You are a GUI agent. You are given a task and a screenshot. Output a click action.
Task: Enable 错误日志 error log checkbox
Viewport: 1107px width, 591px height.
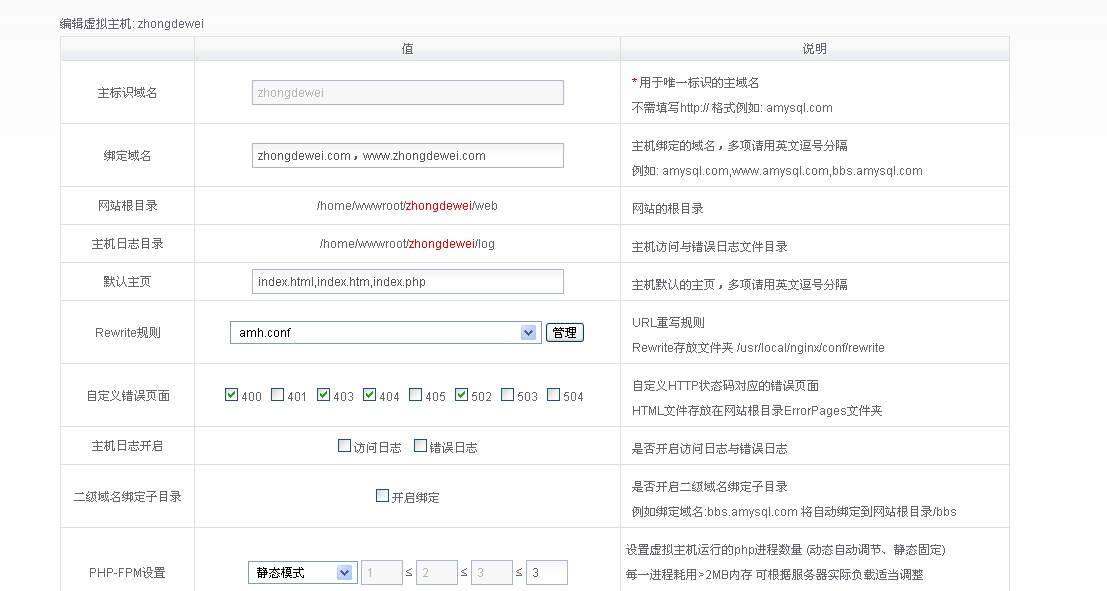[x=420, y=447]
